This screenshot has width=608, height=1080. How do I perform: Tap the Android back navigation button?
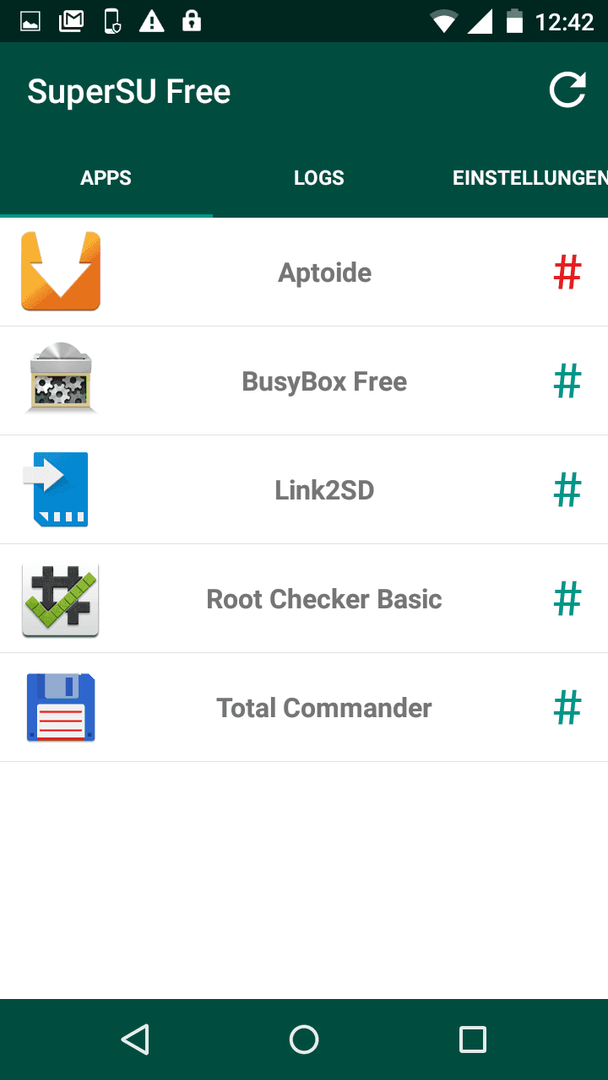[x=136, y=1039]
